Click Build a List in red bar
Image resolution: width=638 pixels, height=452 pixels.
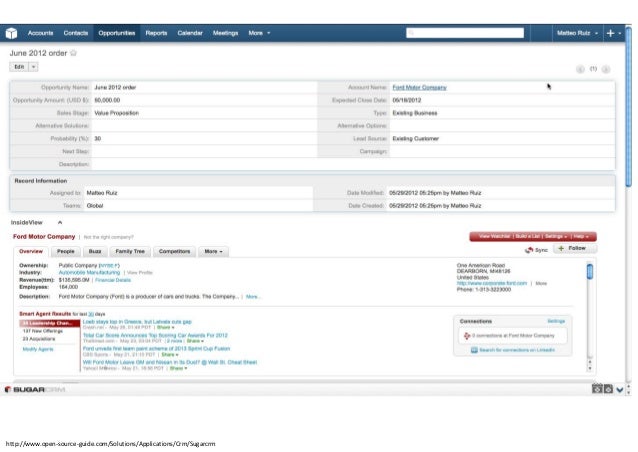tap(528, 236)
